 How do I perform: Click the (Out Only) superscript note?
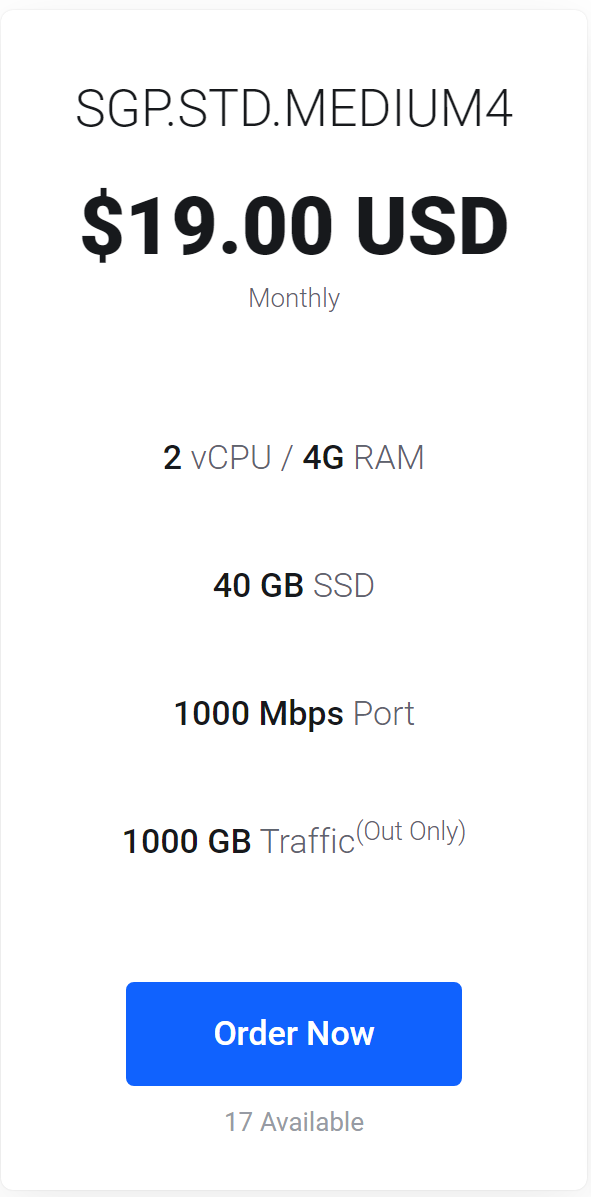411,831
